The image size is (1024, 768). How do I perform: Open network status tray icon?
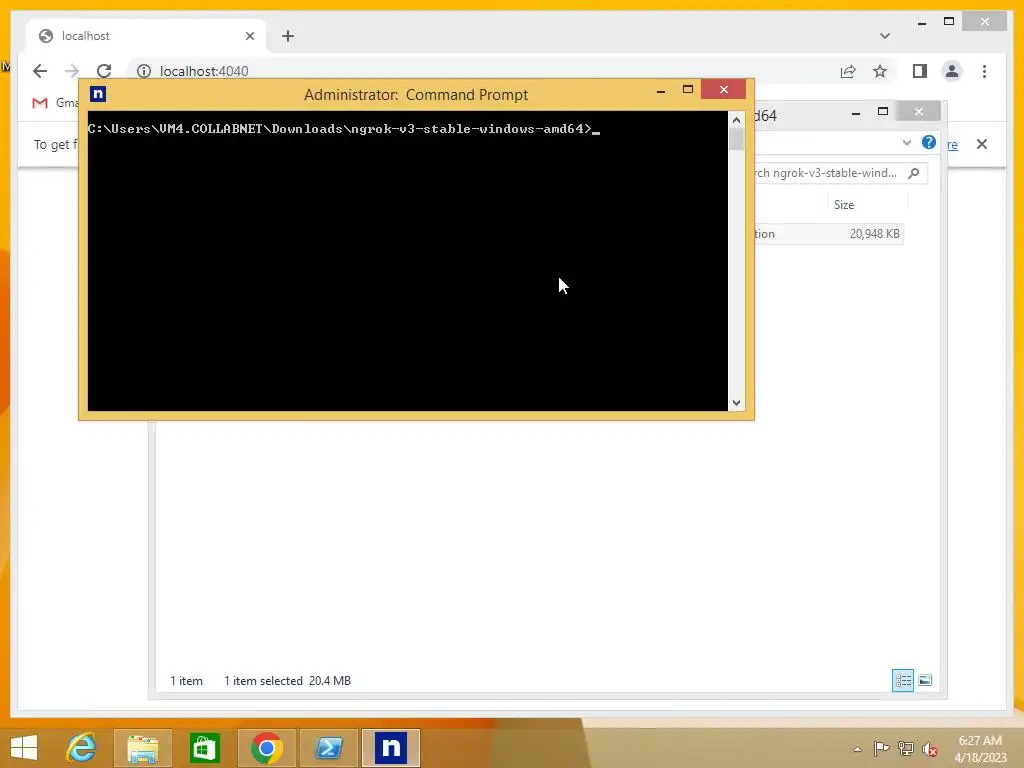pos(906,748)
